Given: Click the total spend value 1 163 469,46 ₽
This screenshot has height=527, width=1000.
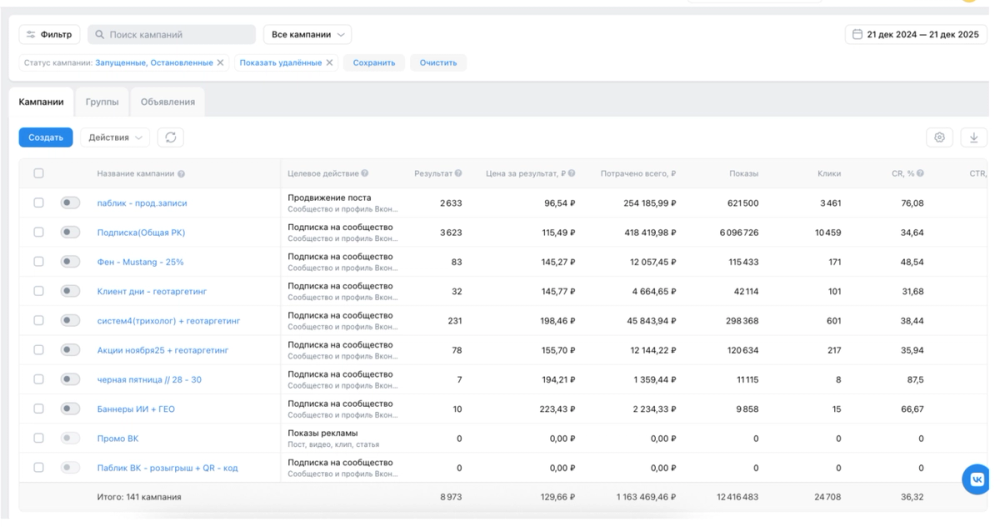Looking at the screenshot, I should (x=646, y=496).
